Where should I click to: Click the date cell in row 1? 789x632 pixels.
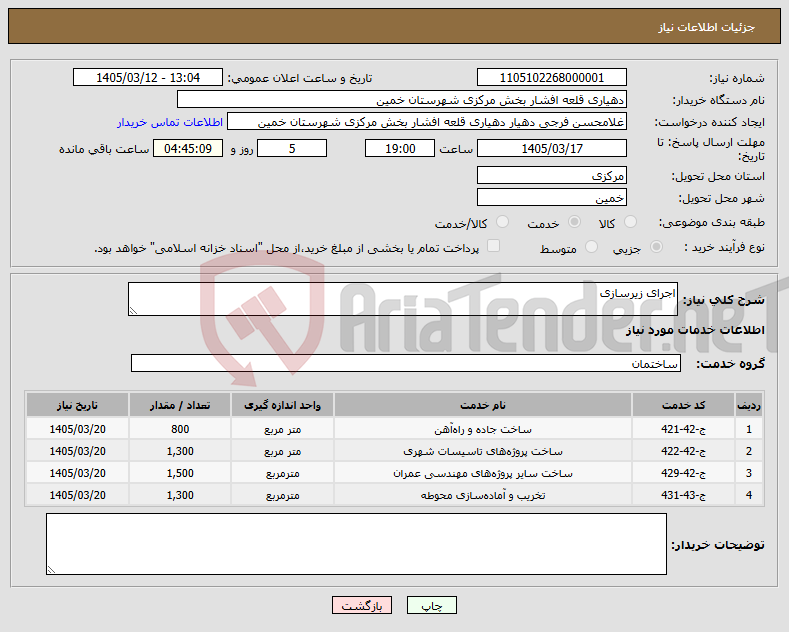coord(77,429)
